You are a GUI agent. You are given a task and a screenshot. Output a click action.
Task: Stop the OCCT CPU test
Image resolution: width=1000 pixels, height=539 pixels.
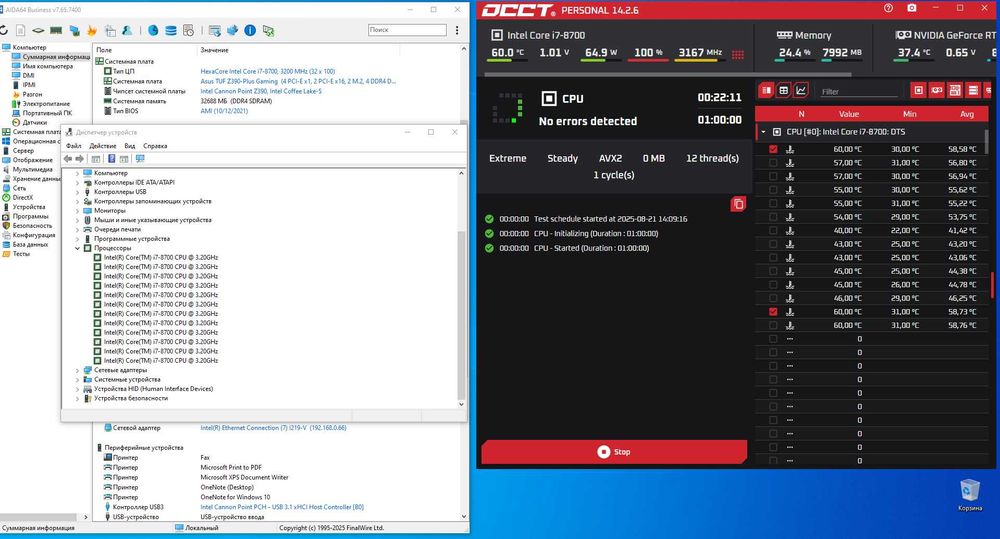click(614, 452)
